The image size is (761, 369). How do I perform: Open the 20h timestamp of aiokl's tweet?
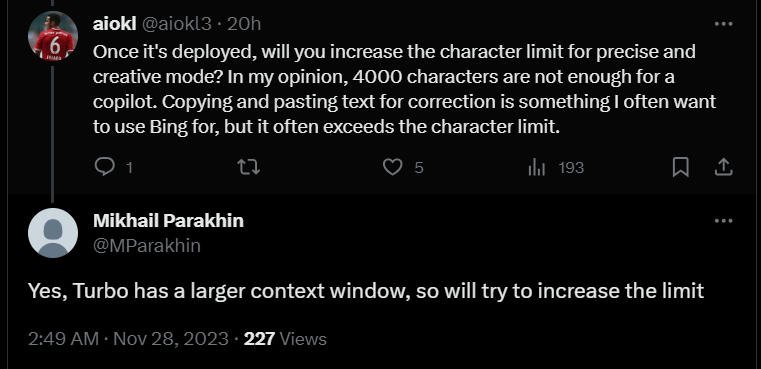point(244,24)
